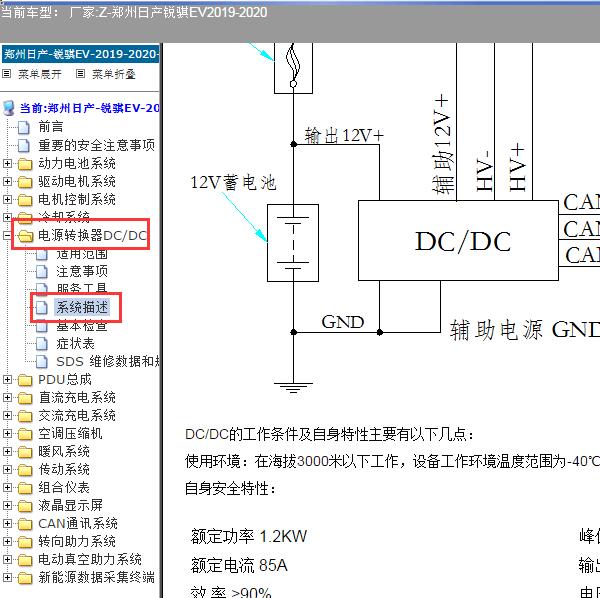Collapse the 电源转换器DC/DC node

7,236
